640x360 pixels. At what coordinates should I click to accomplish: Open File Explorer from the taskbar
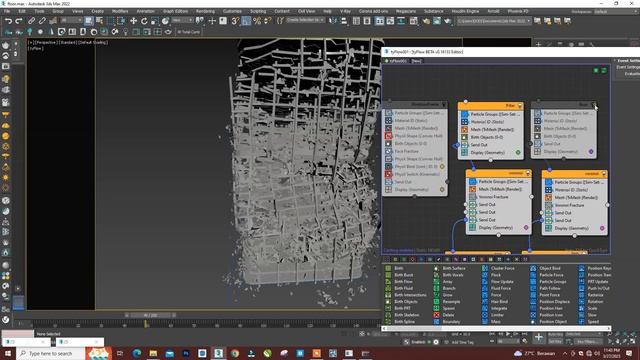tap(153, 353)
